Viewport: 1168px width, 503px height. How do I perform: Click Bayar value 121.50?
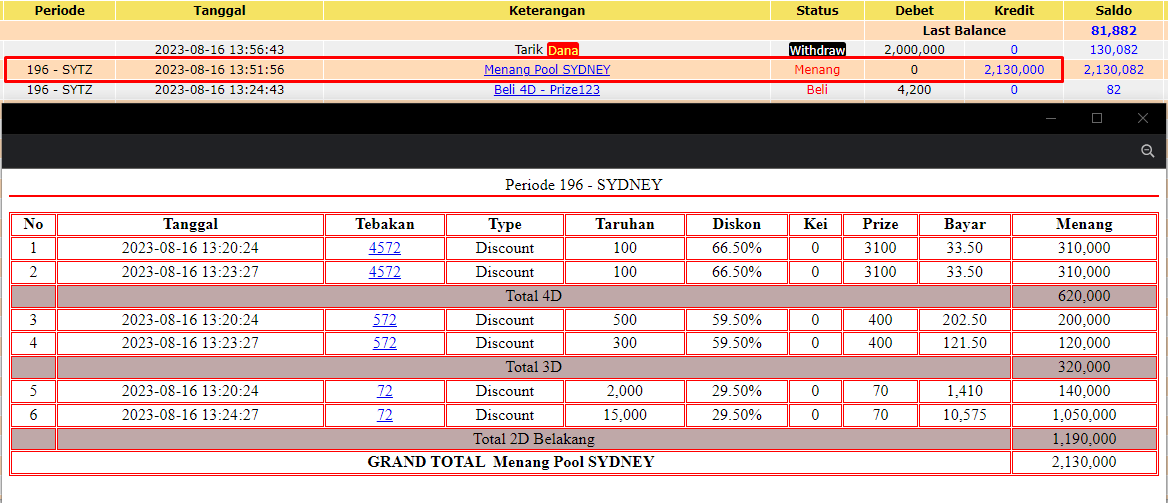(x=965, y=344)
